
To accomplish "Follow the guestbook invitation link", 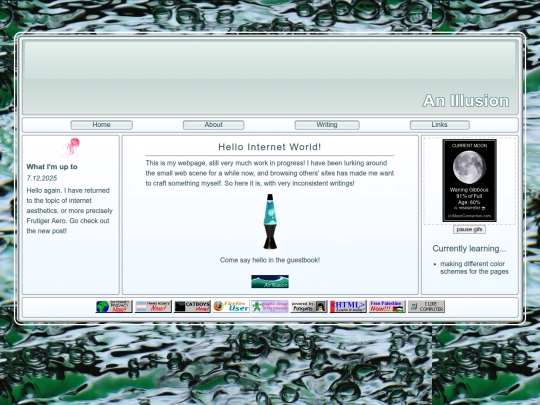I will click(x=270, y=260).
